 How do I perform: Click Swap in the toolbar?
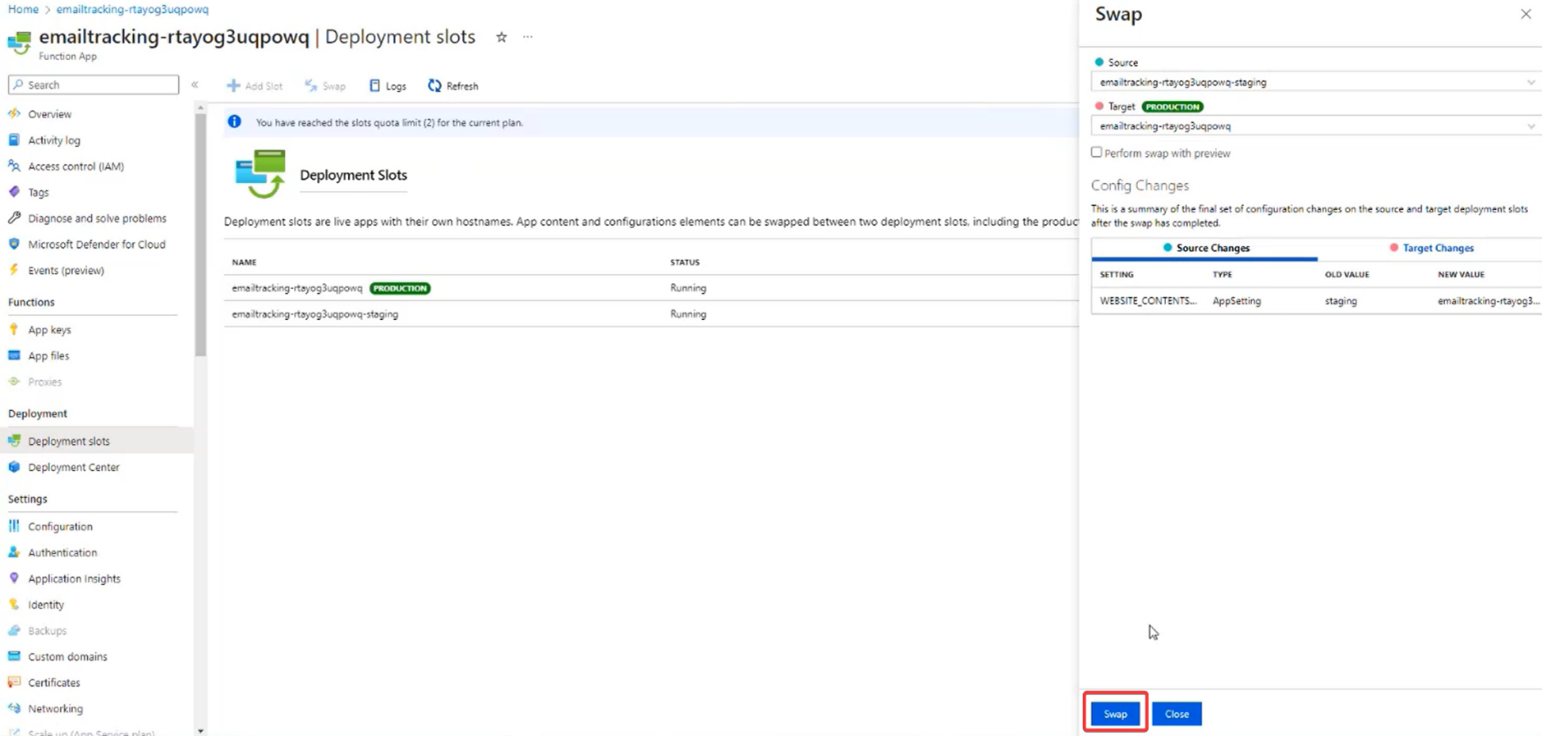pos(325,86)
